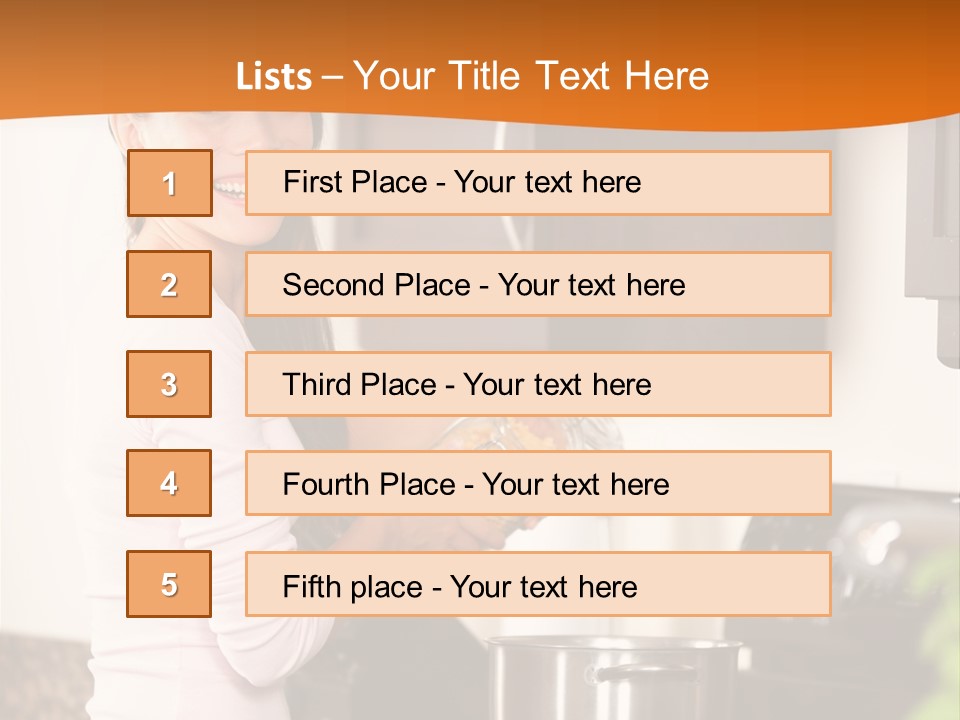
Task: Click the 'Third Place - Your text here' field
Action: coord(538,384)
